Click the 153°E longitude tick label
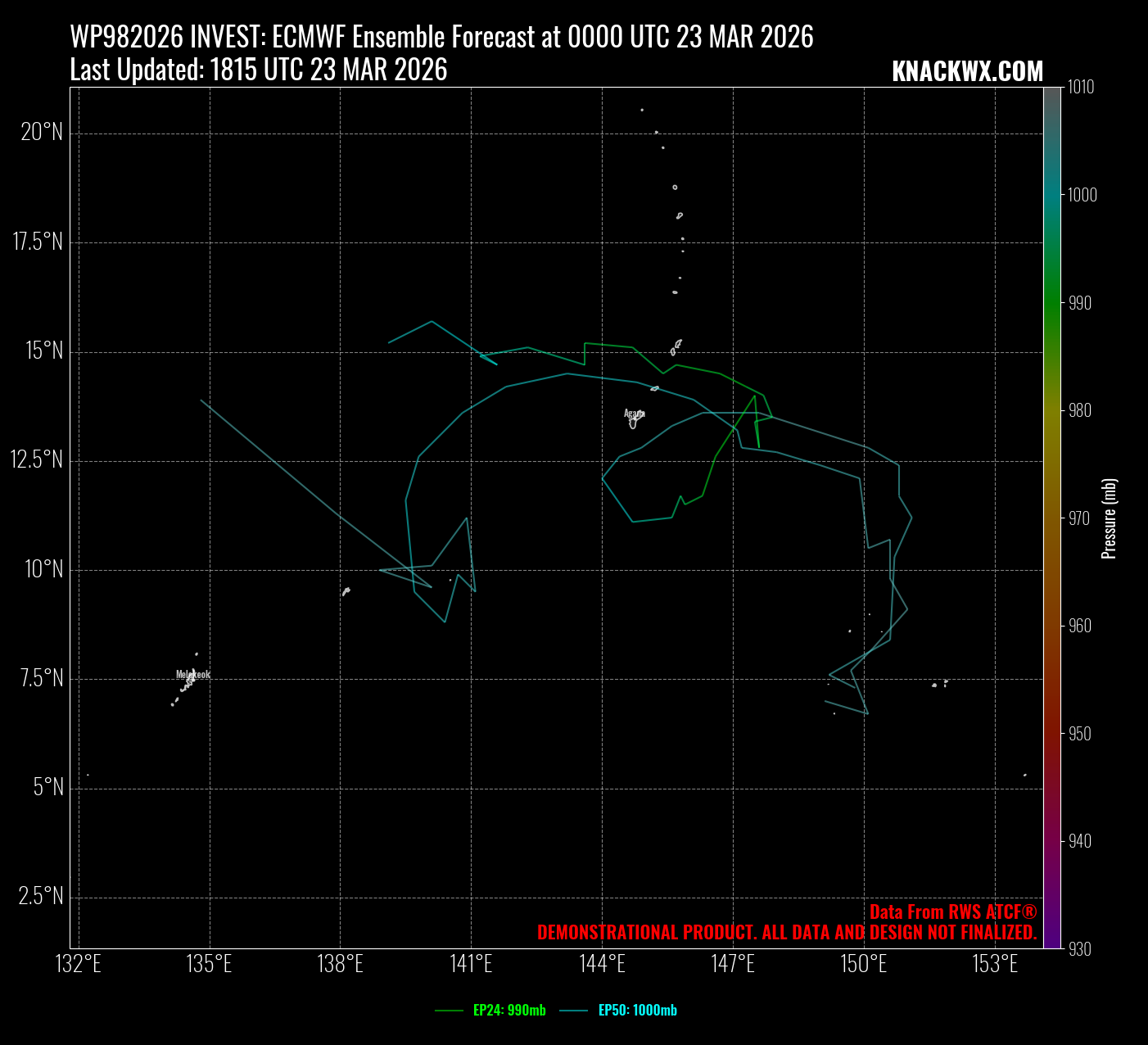 click(x=995, y=965)
